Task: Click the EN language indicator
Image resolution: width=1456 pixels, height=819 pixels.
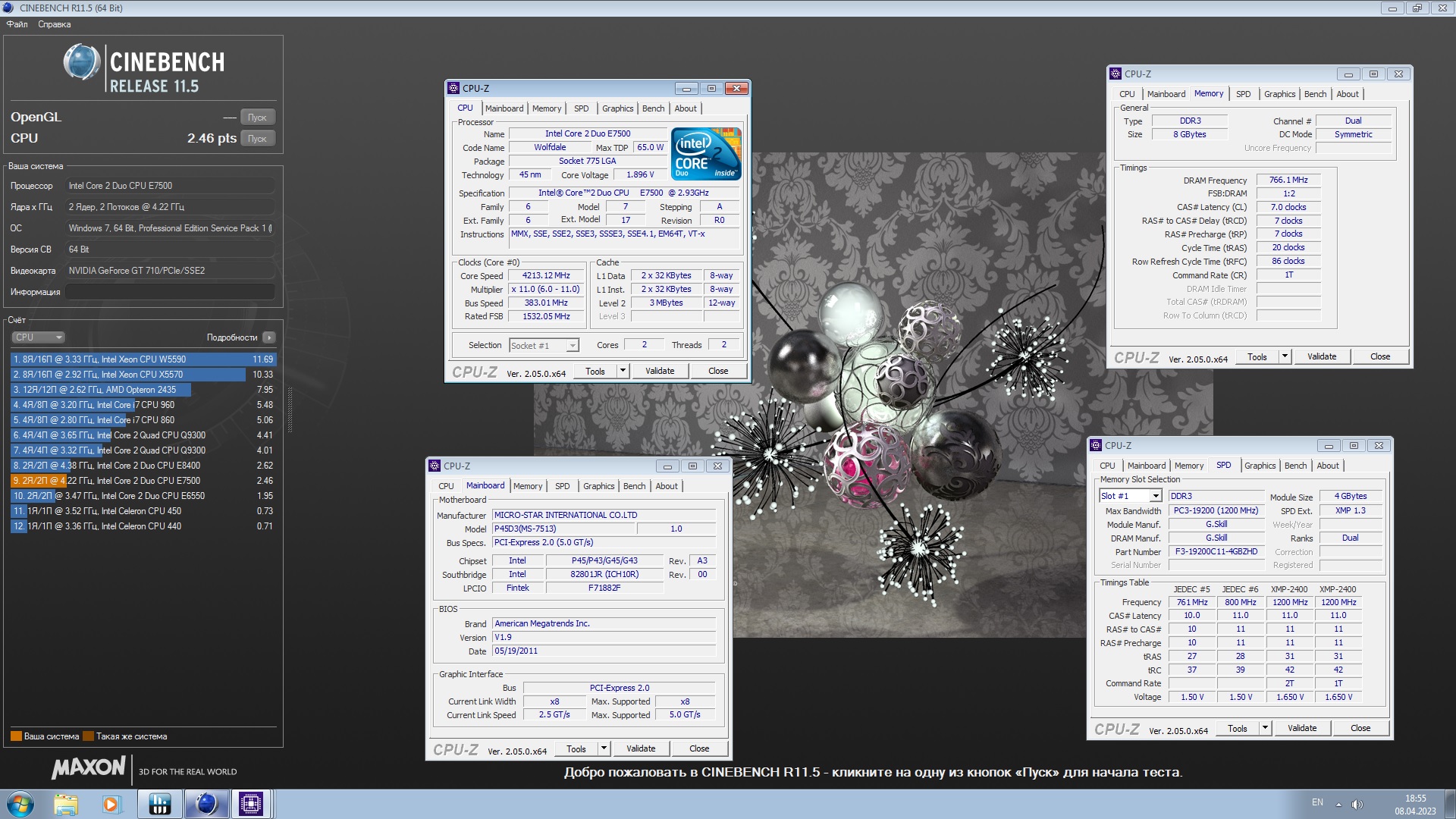Action: click(1317, 802)
